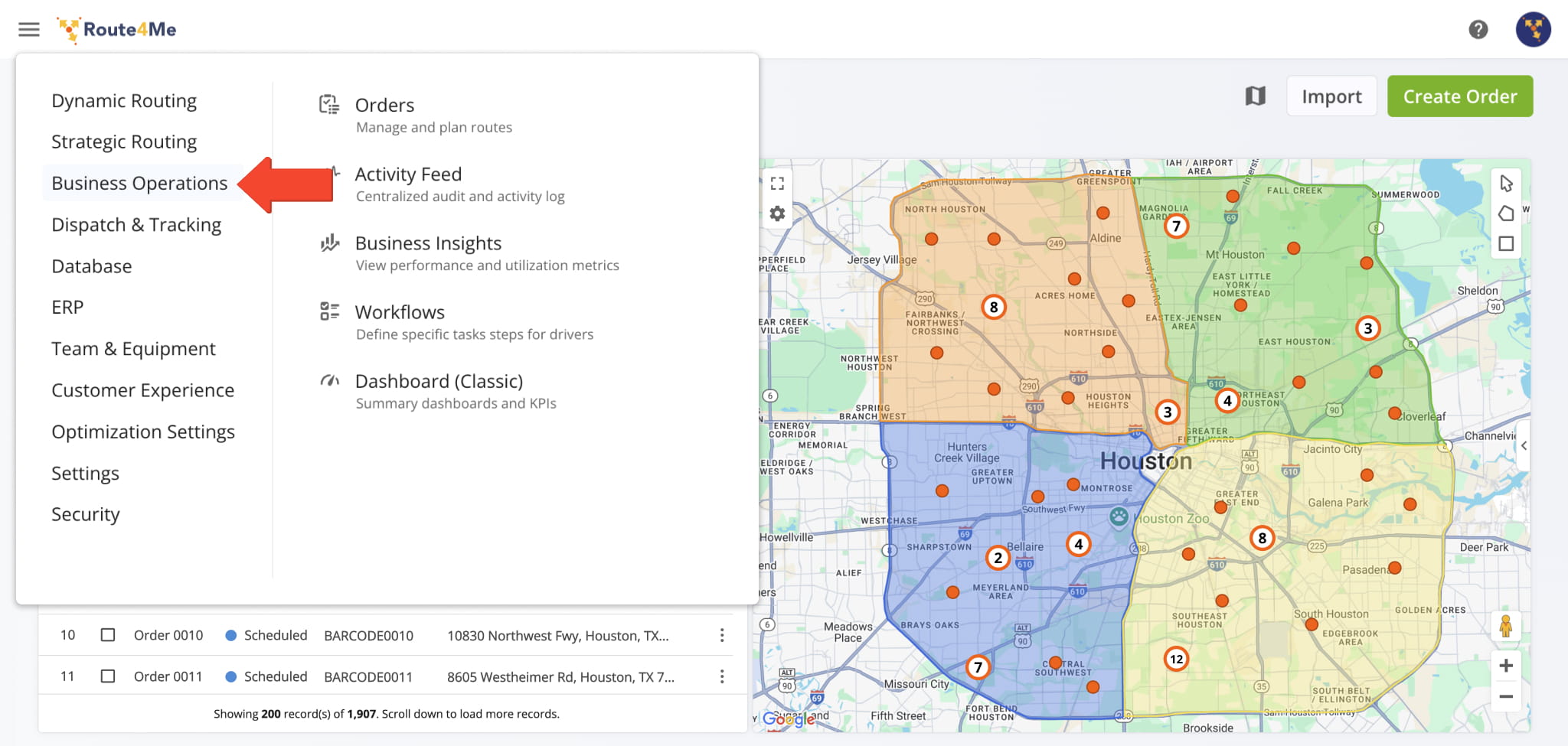Toggle the map view icon

tap(1255, 96)
